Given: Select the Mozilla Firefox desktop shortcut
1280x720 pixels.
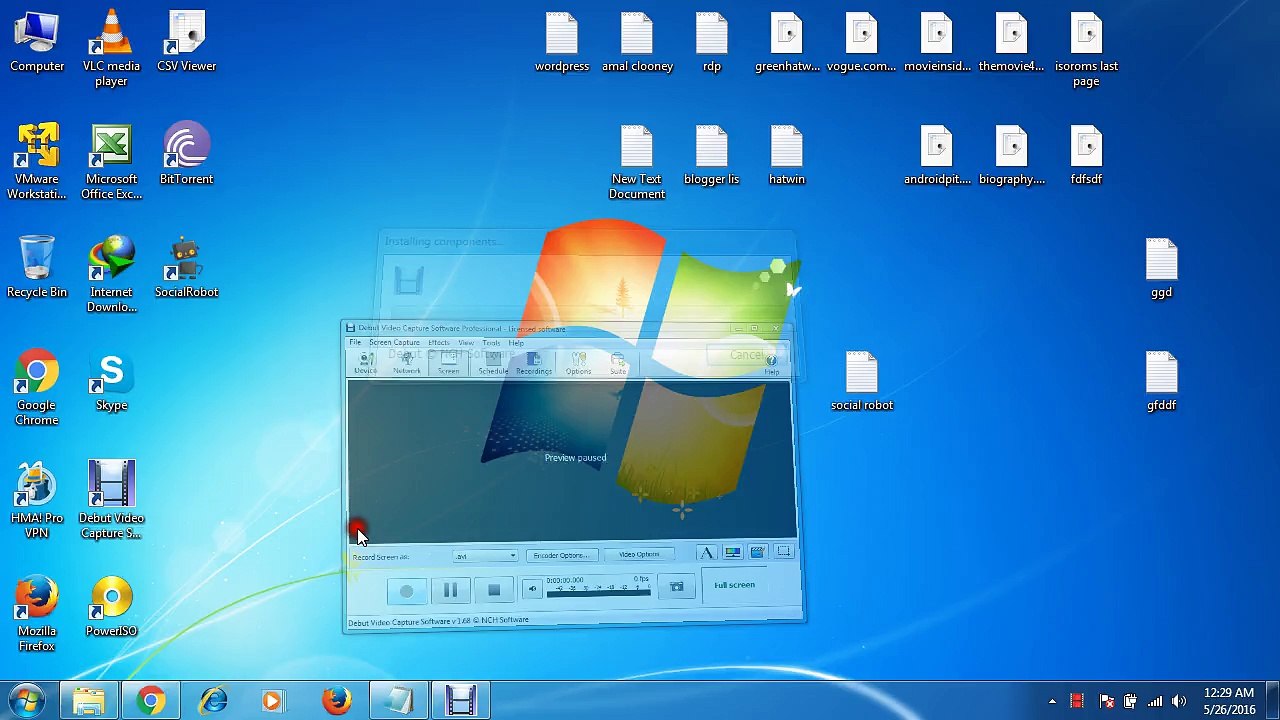Looking at the screenshot, I should [37, 614].
